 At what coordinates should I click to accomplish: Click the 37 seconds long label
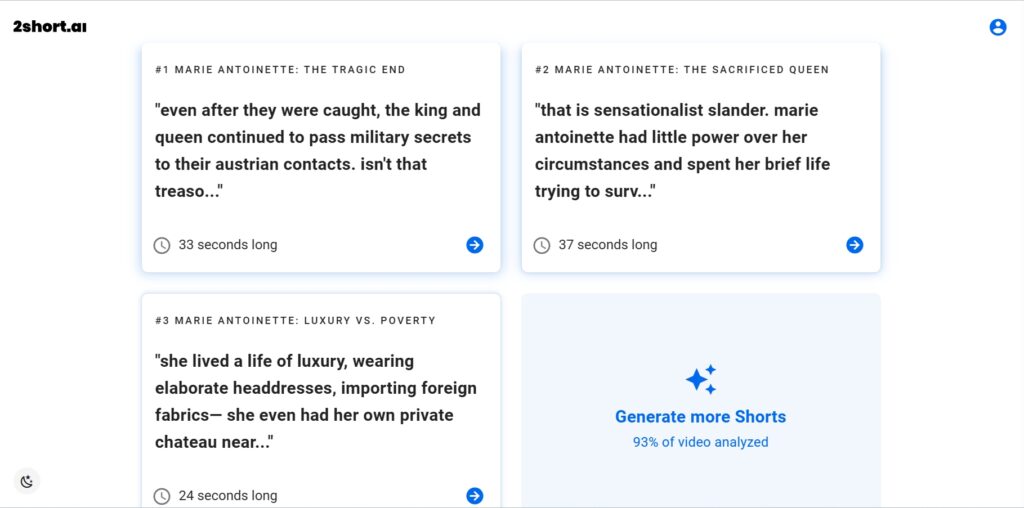[608, 245]
